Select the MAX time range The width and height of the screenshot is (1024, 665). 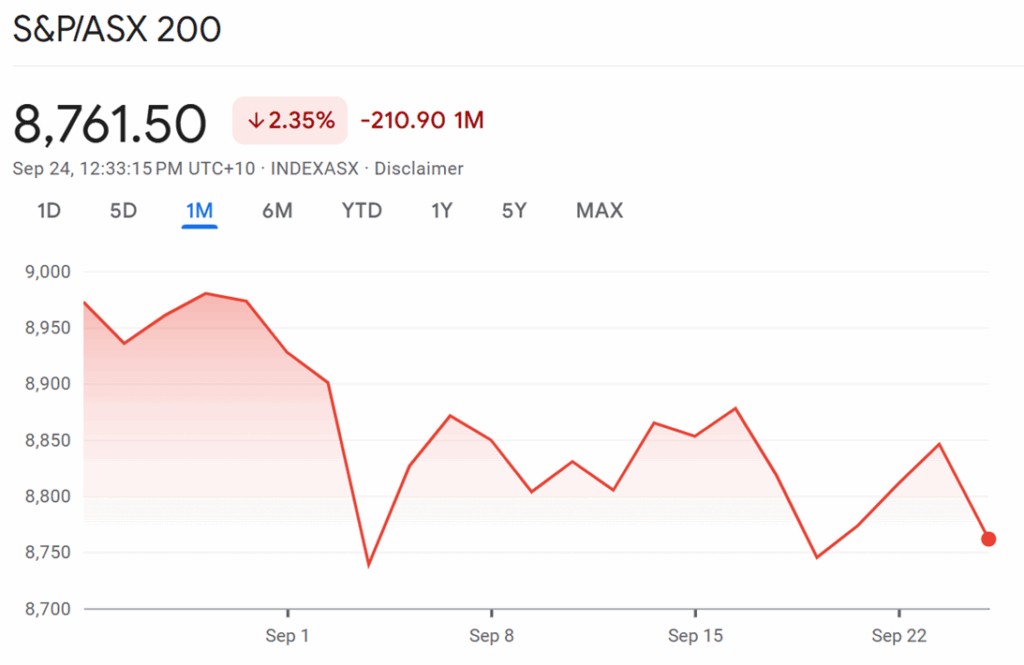[x=599, y=211]
